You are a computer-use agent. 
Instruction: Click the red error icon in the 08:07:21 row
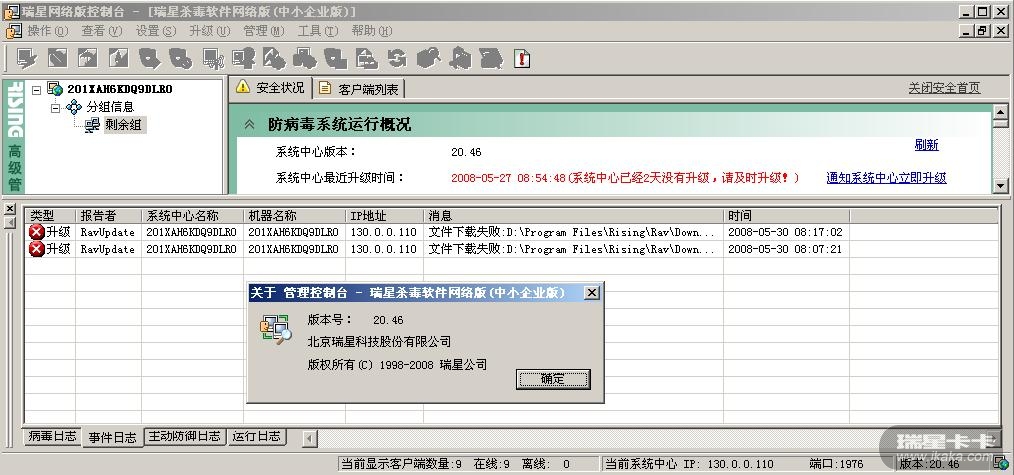pos(37,249)
